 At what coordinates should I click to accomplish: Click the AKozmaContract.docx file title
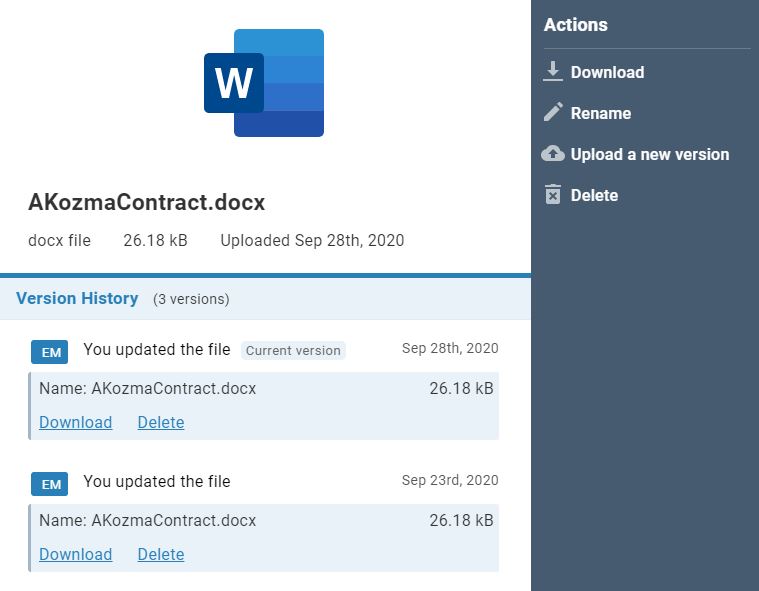point(147,203)
